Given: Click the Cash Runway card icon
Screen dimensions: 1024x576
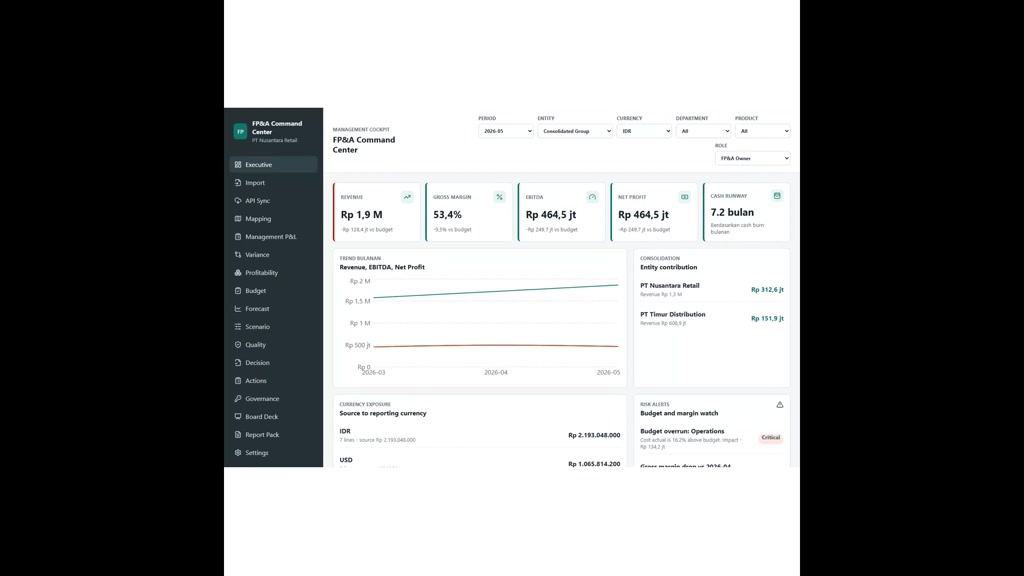Looking at the screenshot, I should coord(777,195).
